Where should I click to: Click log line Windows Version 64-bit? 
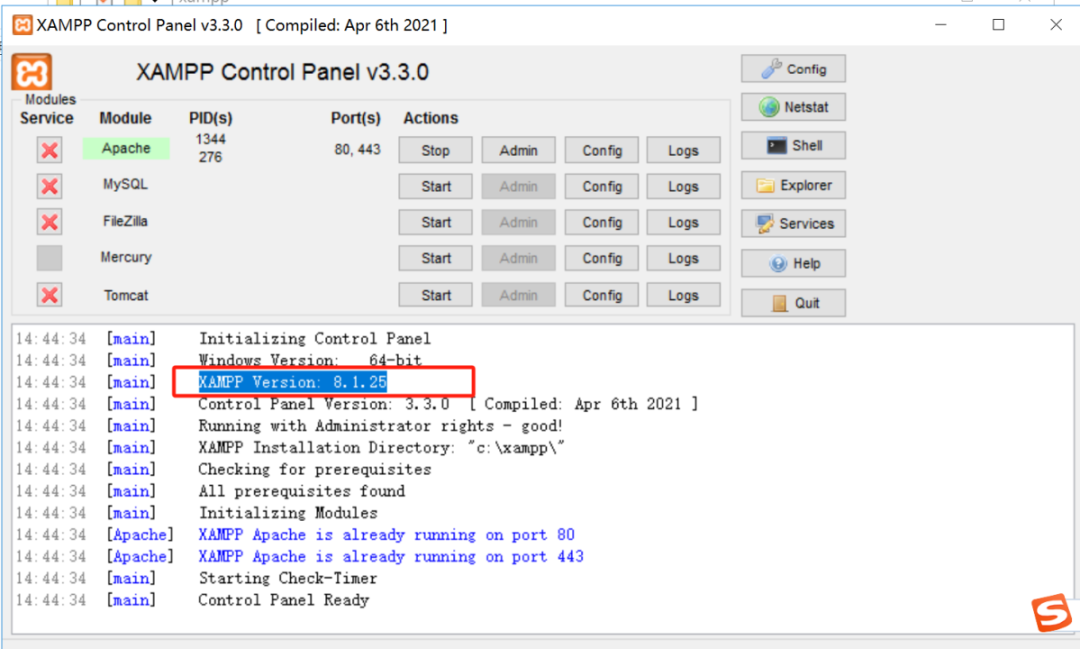pyautogui.click(x=310, y=360)
